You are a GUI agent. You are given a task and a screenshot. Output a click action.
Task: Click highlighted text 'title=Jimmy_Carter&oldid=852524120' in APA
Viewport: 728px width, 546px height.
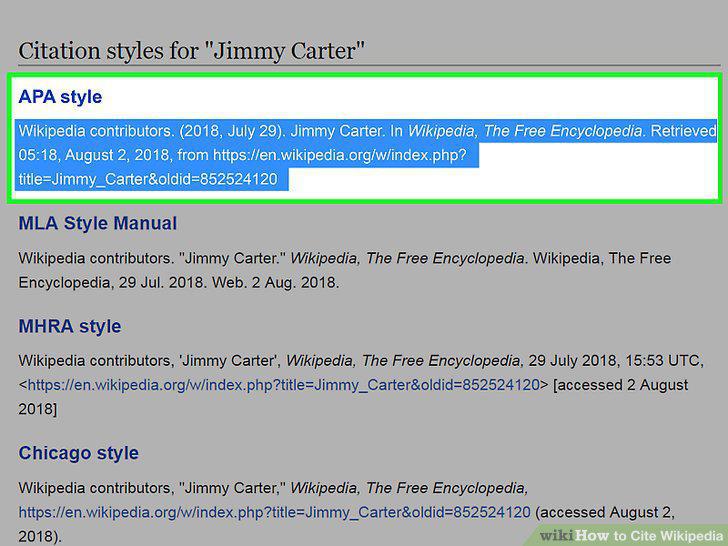pyautogui.click(x=148, y=179)
